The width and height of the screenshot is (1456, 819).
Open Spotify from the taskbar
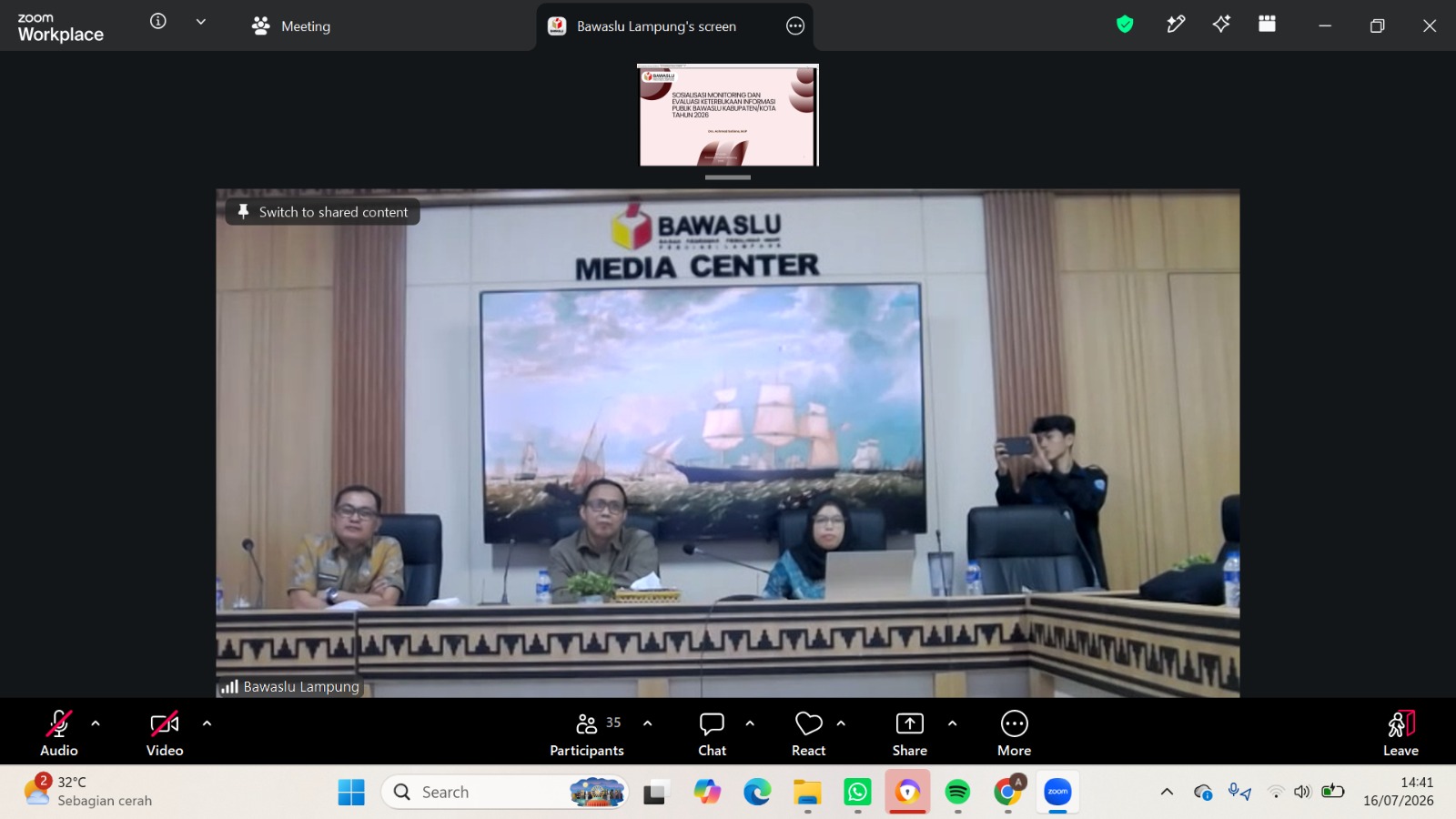pos(957,793)
